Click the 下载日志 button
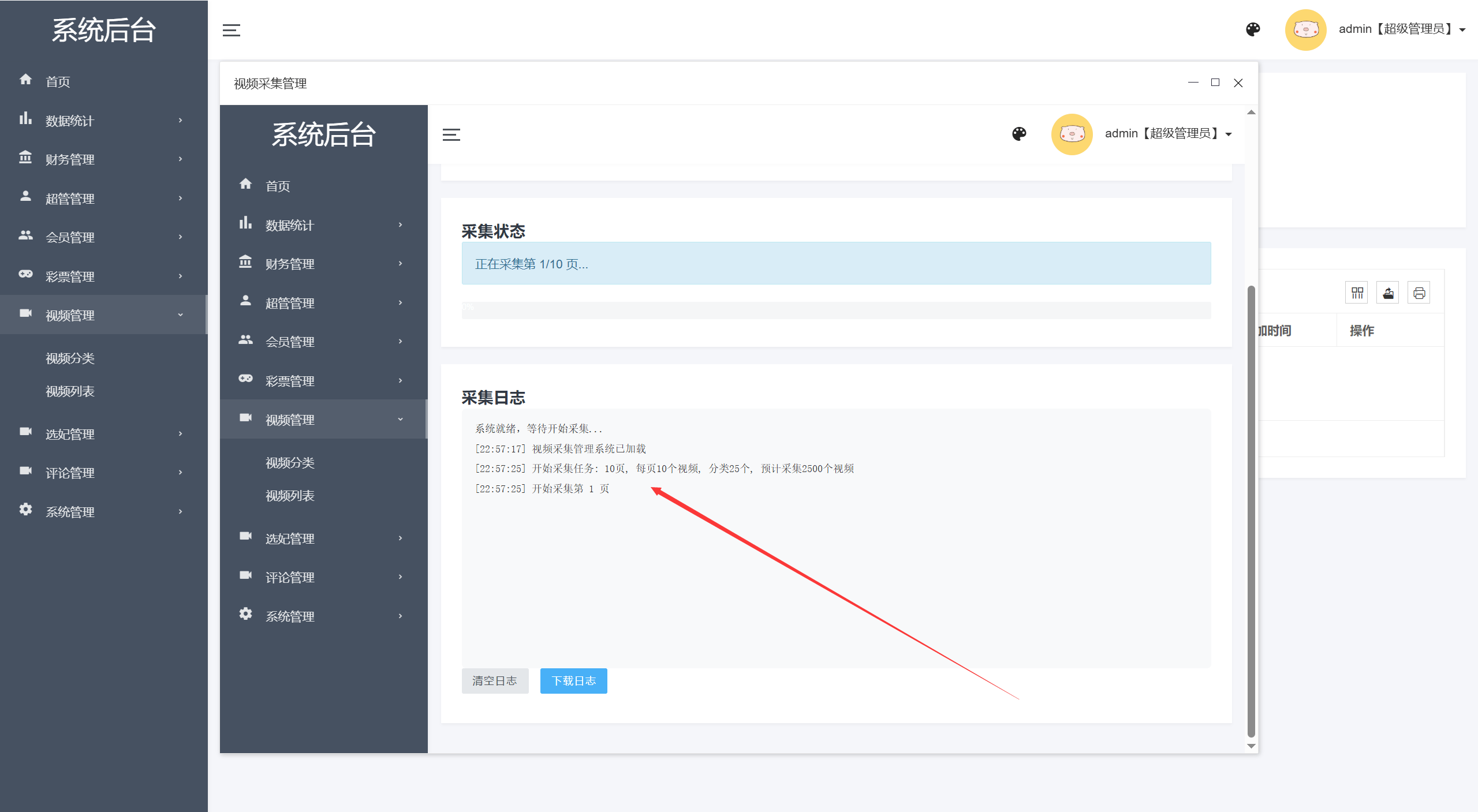Image resolution: width=1478 pixels, height=812 pixels. [573, 681]
